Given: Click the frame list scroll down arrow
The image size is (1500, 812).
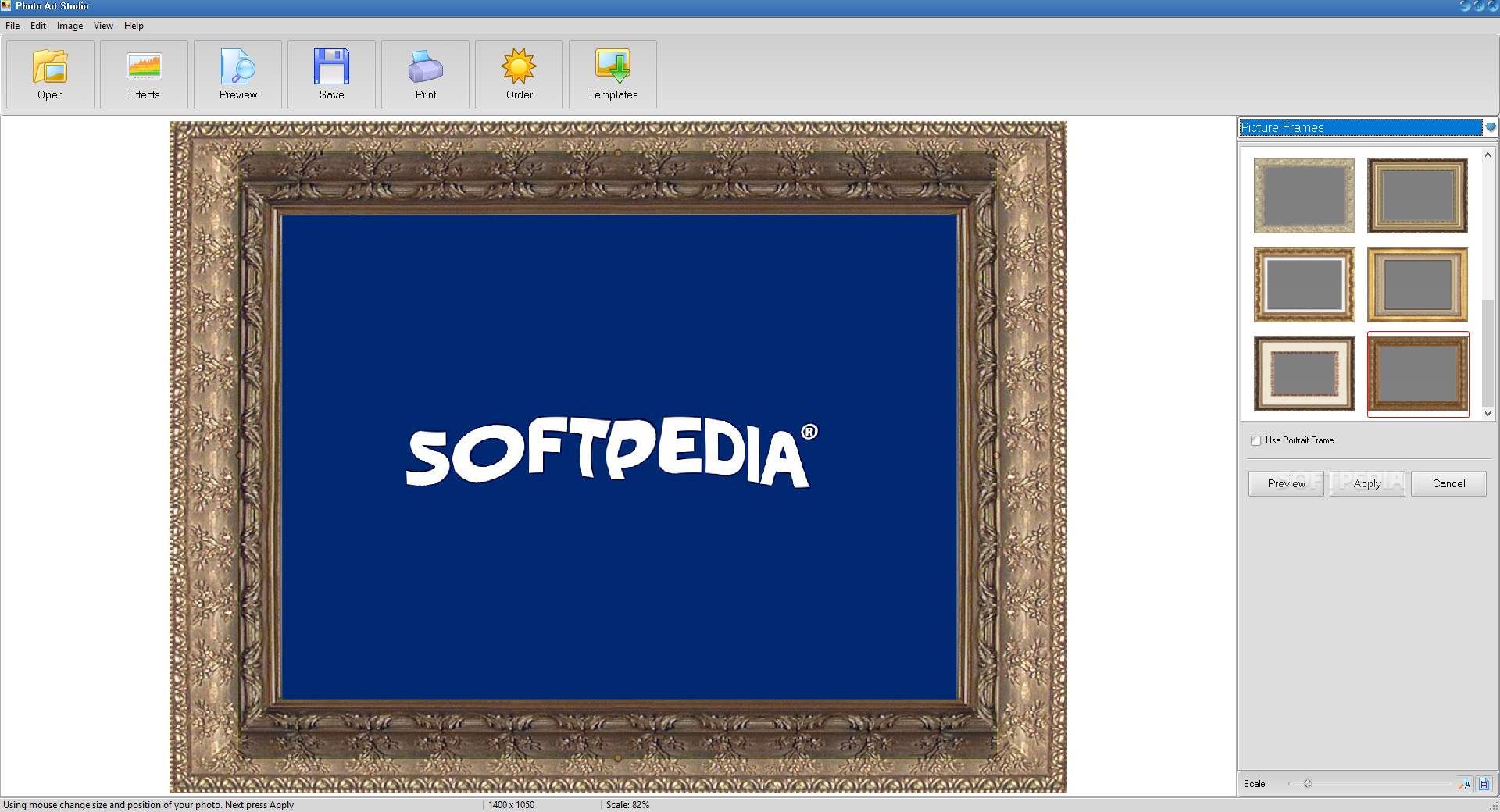Looking at the screenshot, I should pyautogui.click(x=1487, y=414).
